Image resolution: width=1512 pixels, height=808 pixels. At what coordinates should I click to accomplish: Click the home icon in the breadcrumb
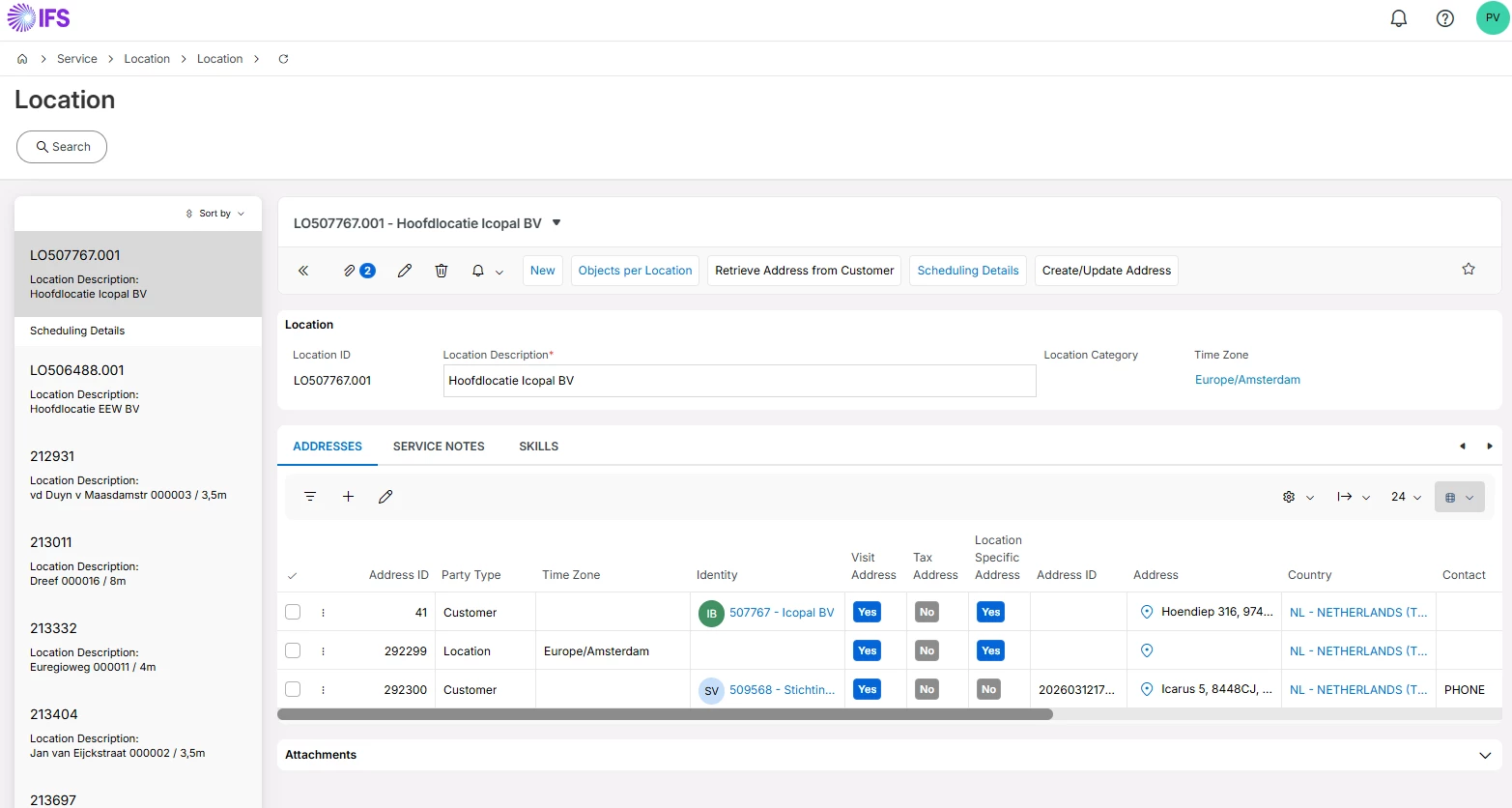point(22,59)
